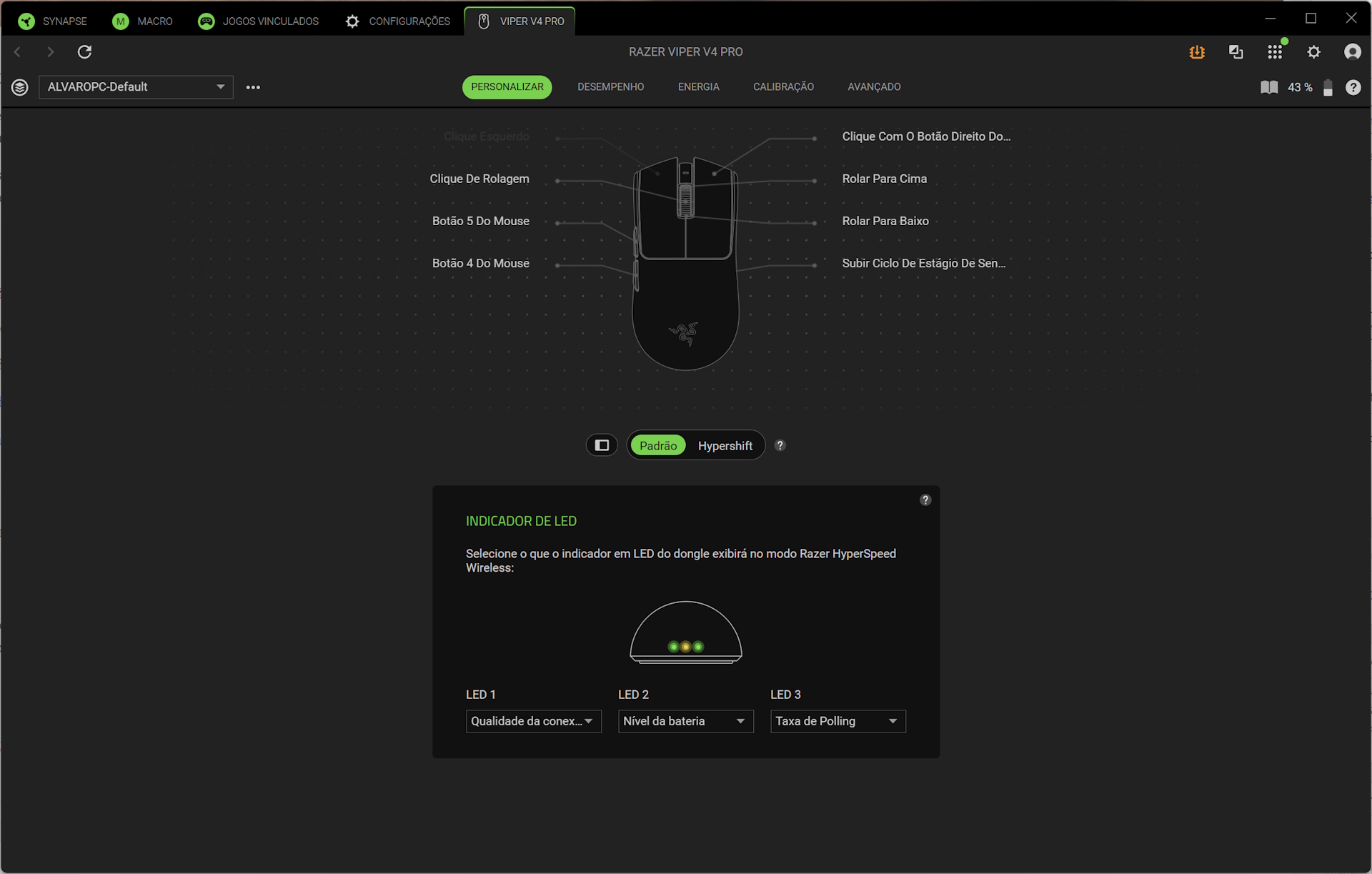Open the CONFIGURAÇÕES tab
This screenshot has height=874, width=1372.
[397, 21]
